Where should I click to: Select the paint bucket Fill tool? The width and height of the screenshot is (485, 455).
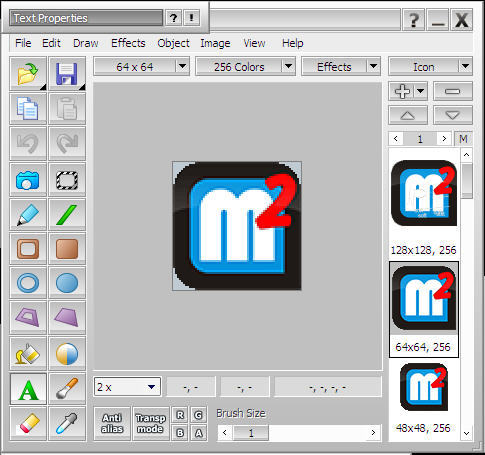coord(28,353)
